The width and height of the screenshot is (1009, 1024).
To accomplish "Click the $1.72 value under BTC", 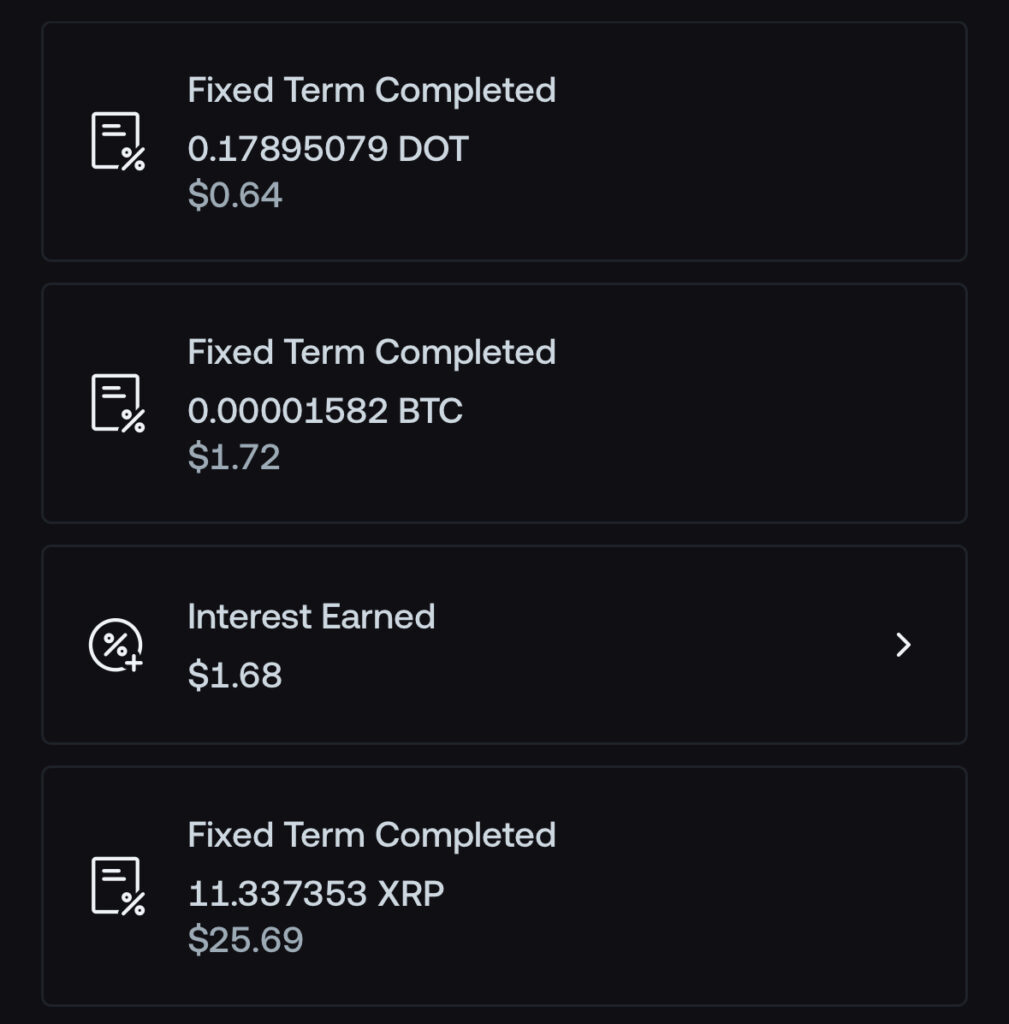I will pyautogui.click(x=234, y=456).
